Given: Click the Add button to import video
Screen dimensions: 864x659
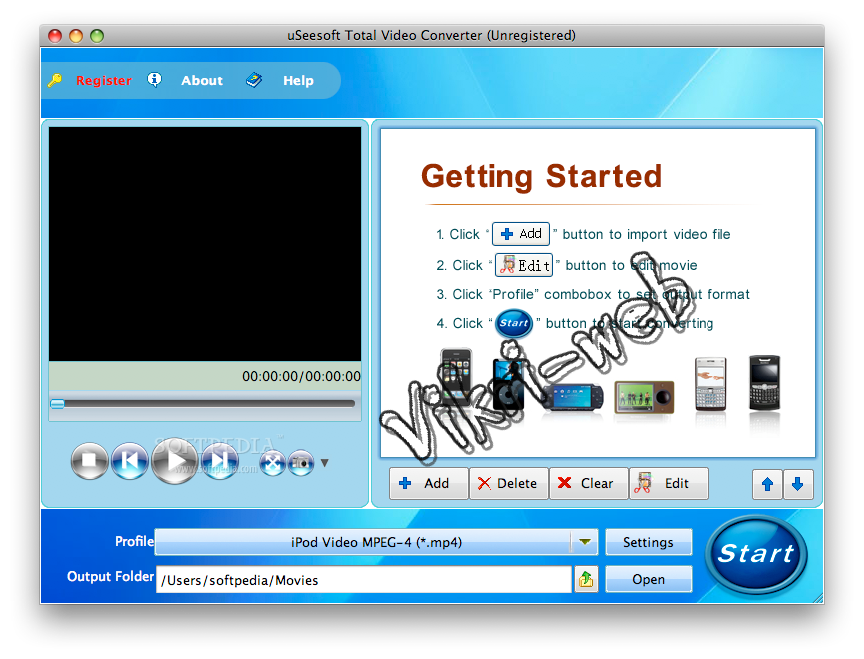Looking at the screenshot, I should point(428,483).
